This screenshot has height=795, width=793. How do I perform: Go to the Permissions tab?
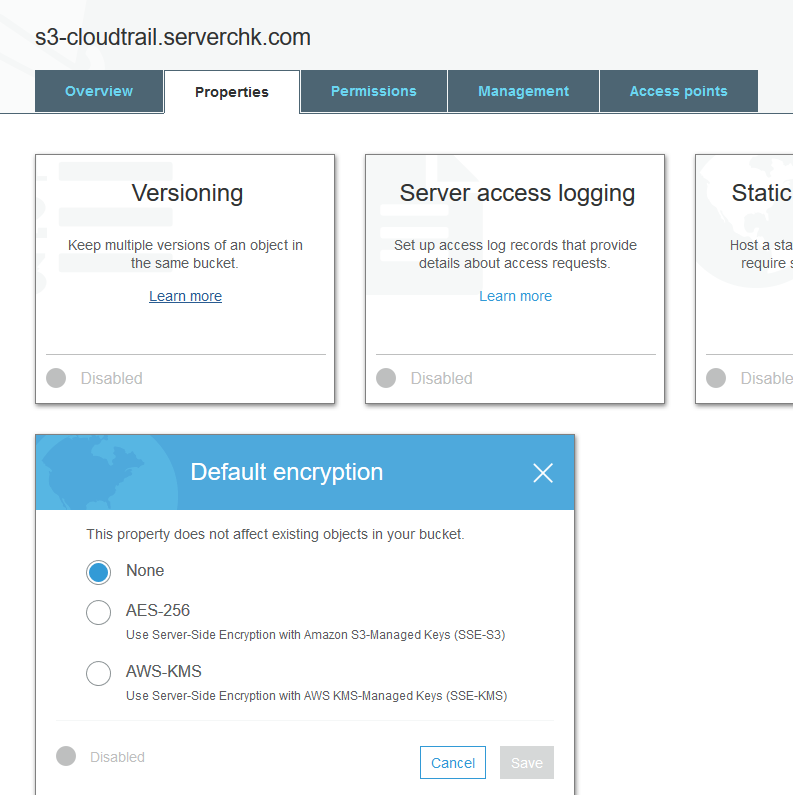(x=374, y=91)
